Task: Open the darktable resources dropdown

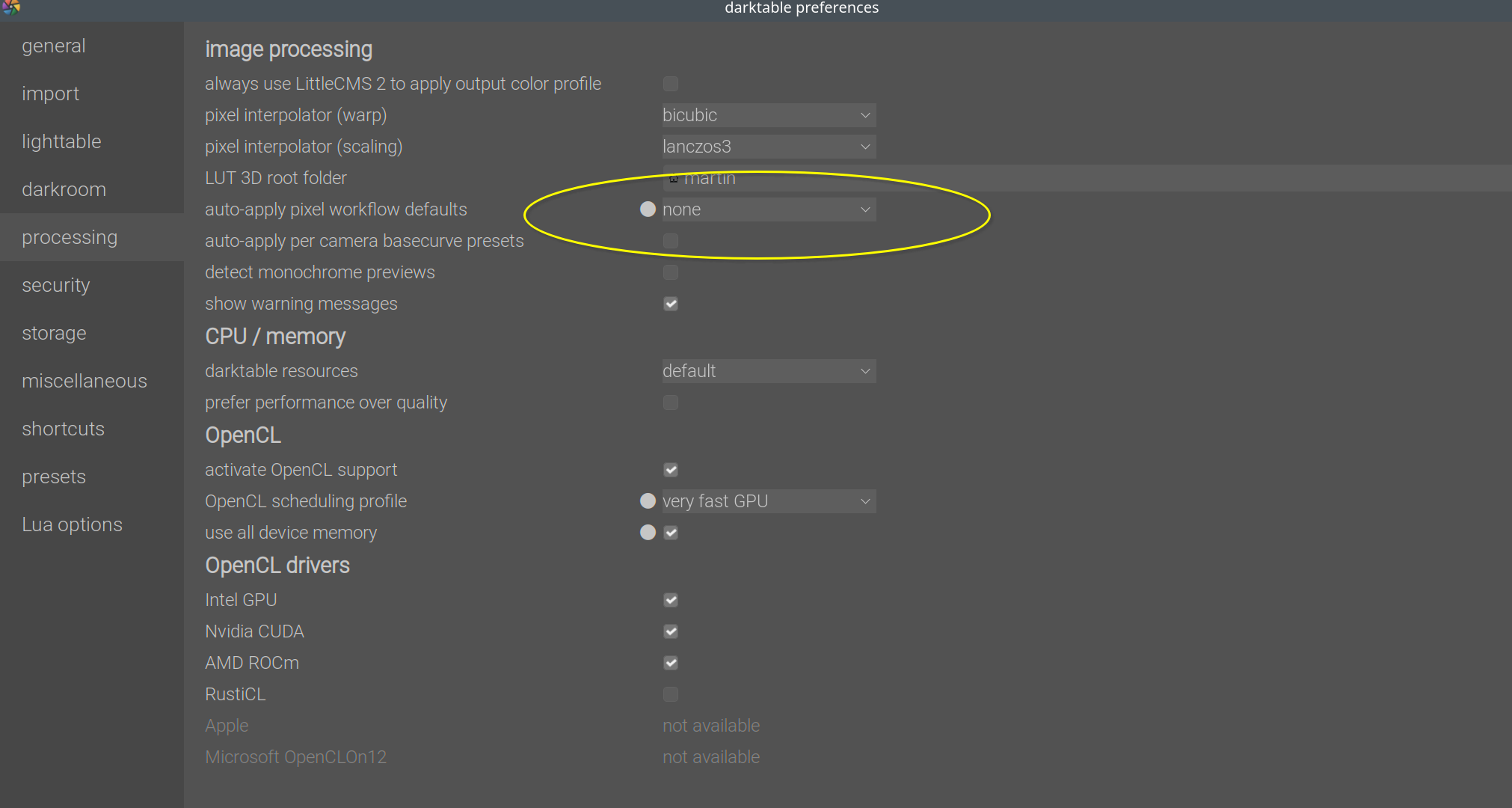Action: pos(768,370)
